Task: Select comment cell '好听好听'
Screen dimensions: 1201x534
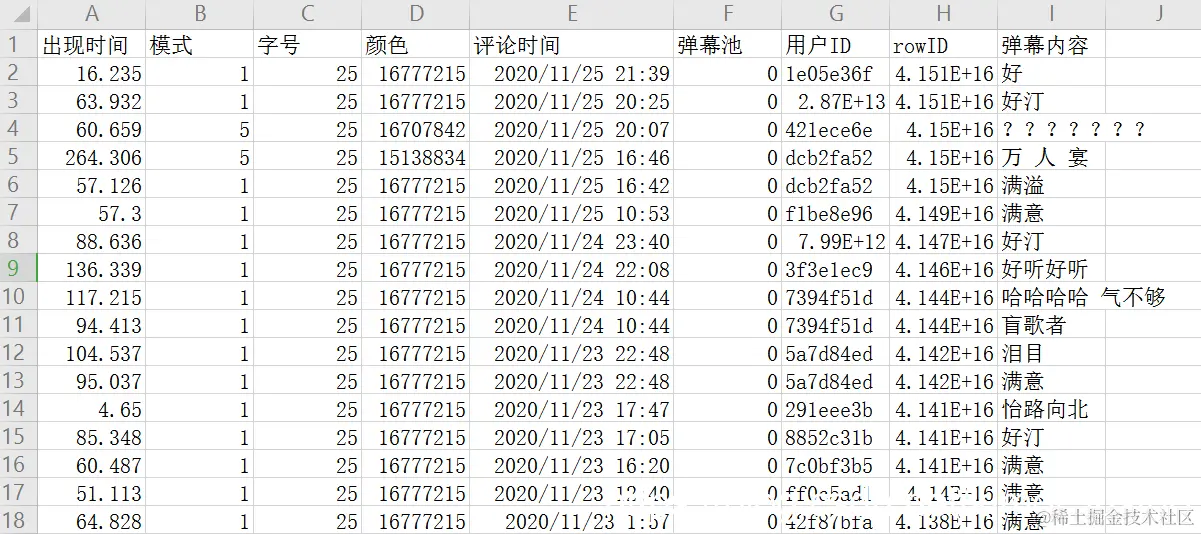Action: (x=1051, y=269)
